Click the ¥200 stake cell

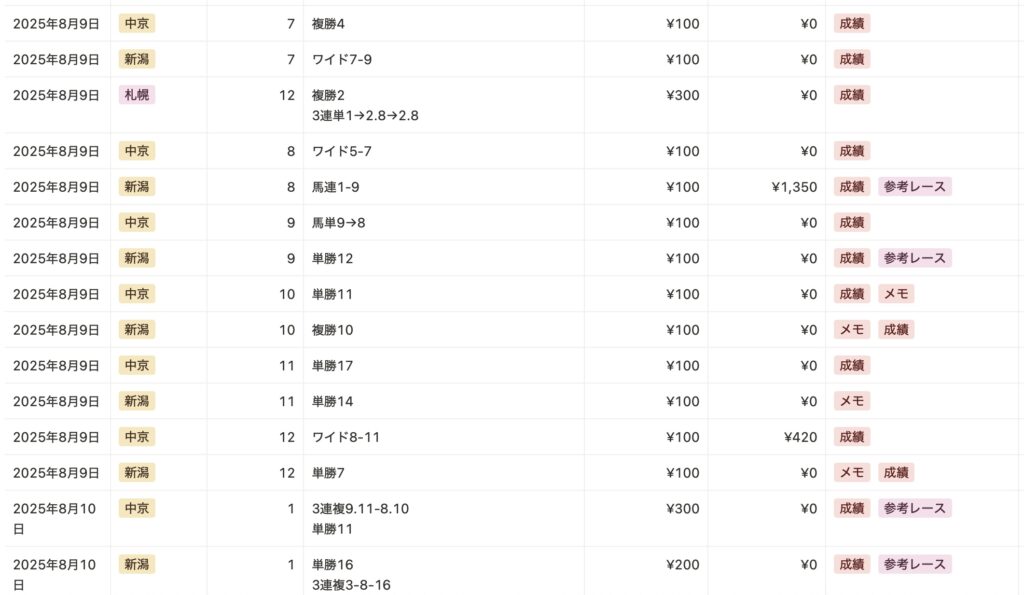coord(682,565)
